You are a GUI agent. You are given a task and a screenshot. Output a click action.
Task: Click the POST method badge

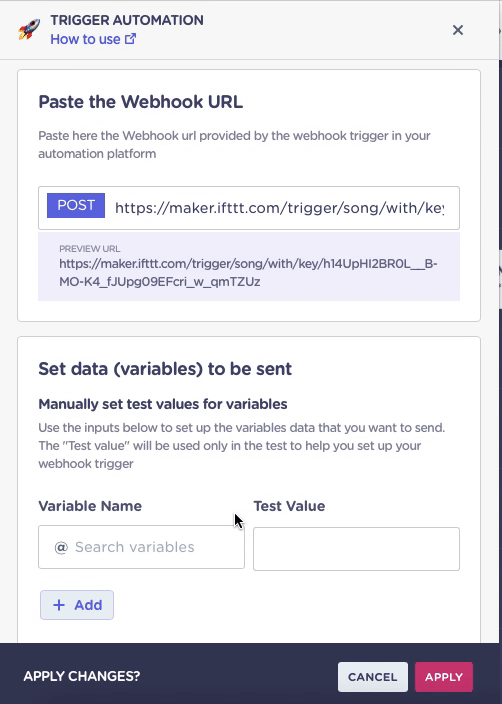[x=76, y=206]
